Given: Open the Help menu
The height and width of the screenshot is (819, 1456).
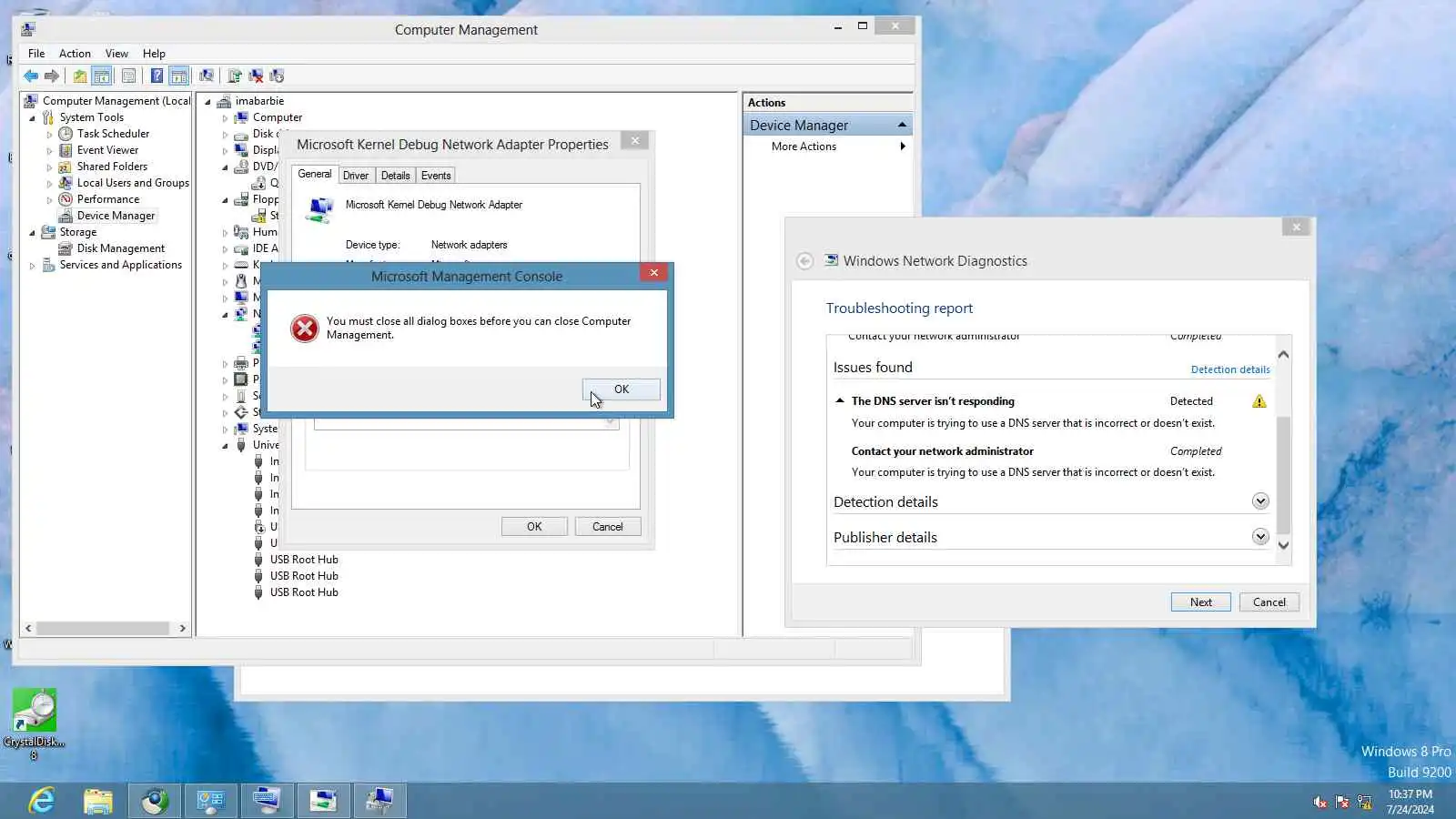Looking at the screenshot, I should coord(154,54).
